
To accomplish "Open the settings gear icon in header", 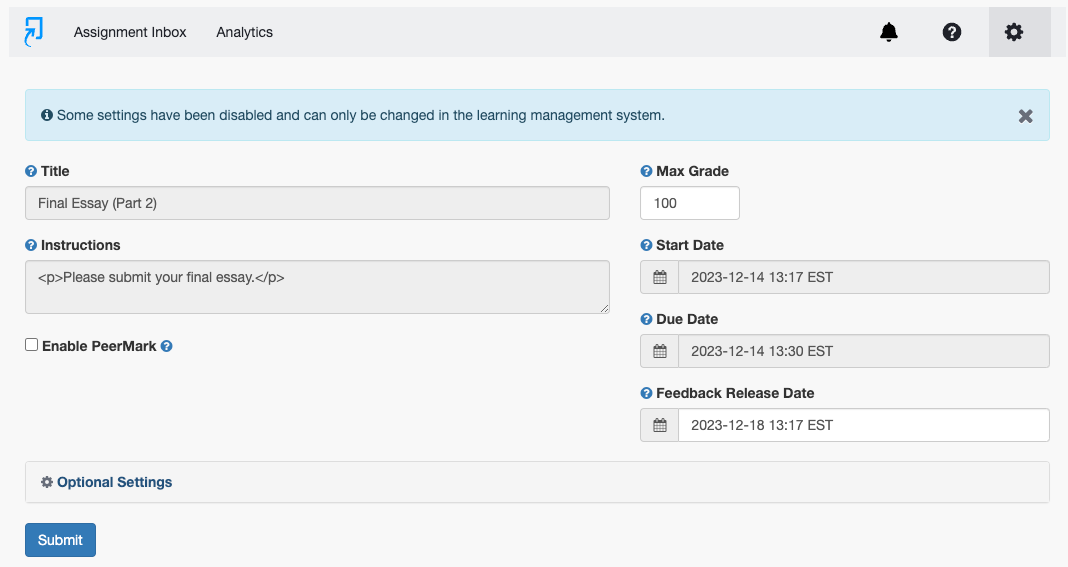I will [x=1014, y=32].
